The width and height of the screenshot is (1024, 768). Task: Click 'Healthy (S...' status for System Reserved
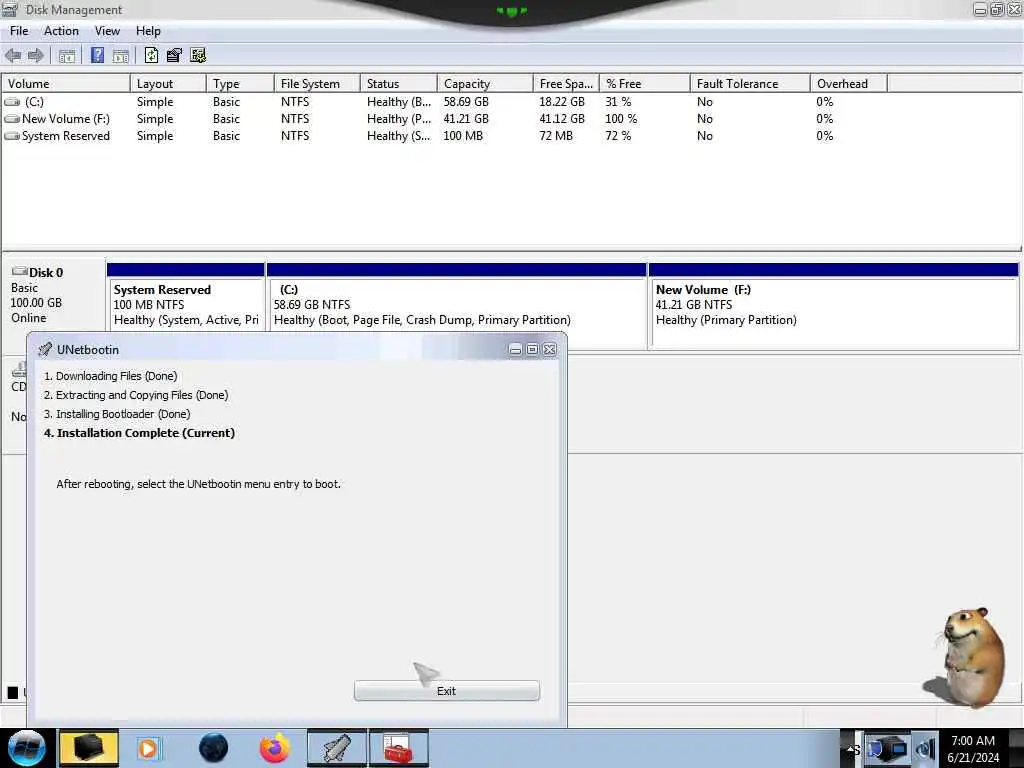point(398,136)
